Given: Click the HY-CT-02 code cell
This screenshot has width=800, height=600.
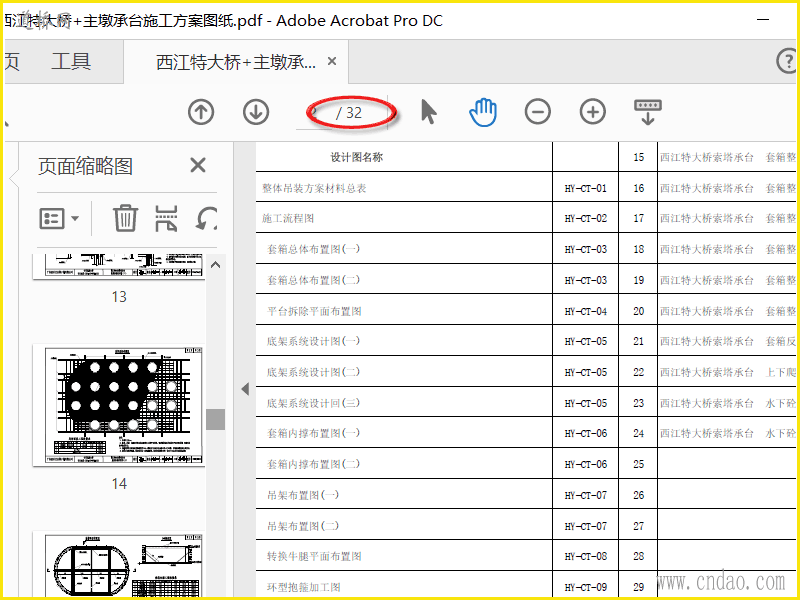Looking at the screenshot, I should (x=586, y=218).
